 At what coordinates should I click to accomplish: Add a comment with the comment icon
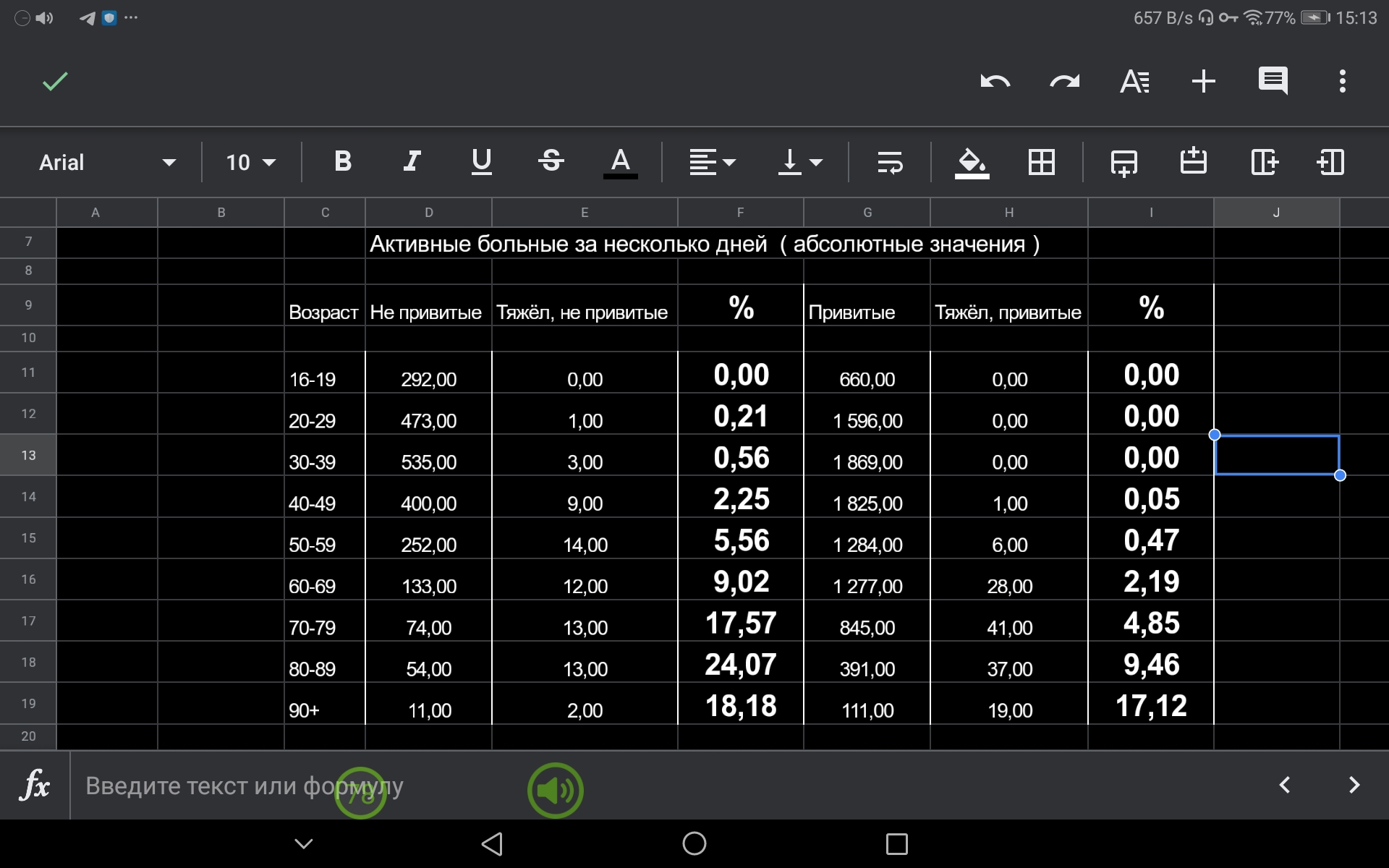(1273, 81)
